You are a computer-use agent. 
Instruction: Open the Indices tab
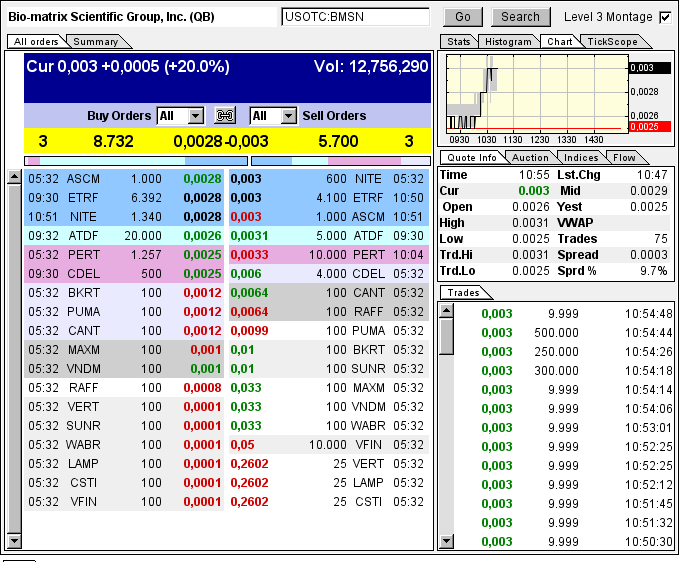coord(581,158)
